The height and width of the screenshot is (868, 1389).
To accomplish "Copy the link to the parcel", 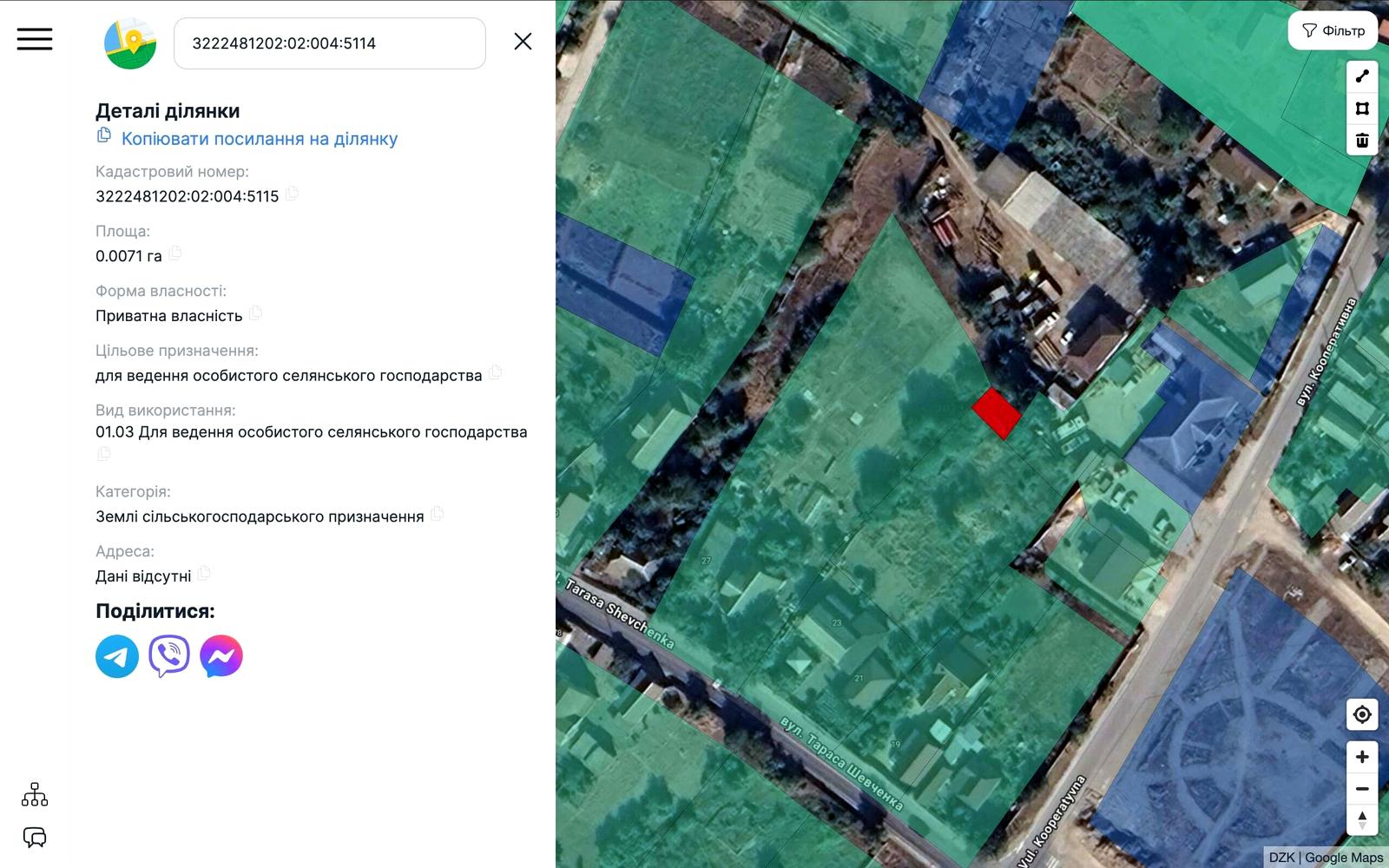I will point(259,139).
